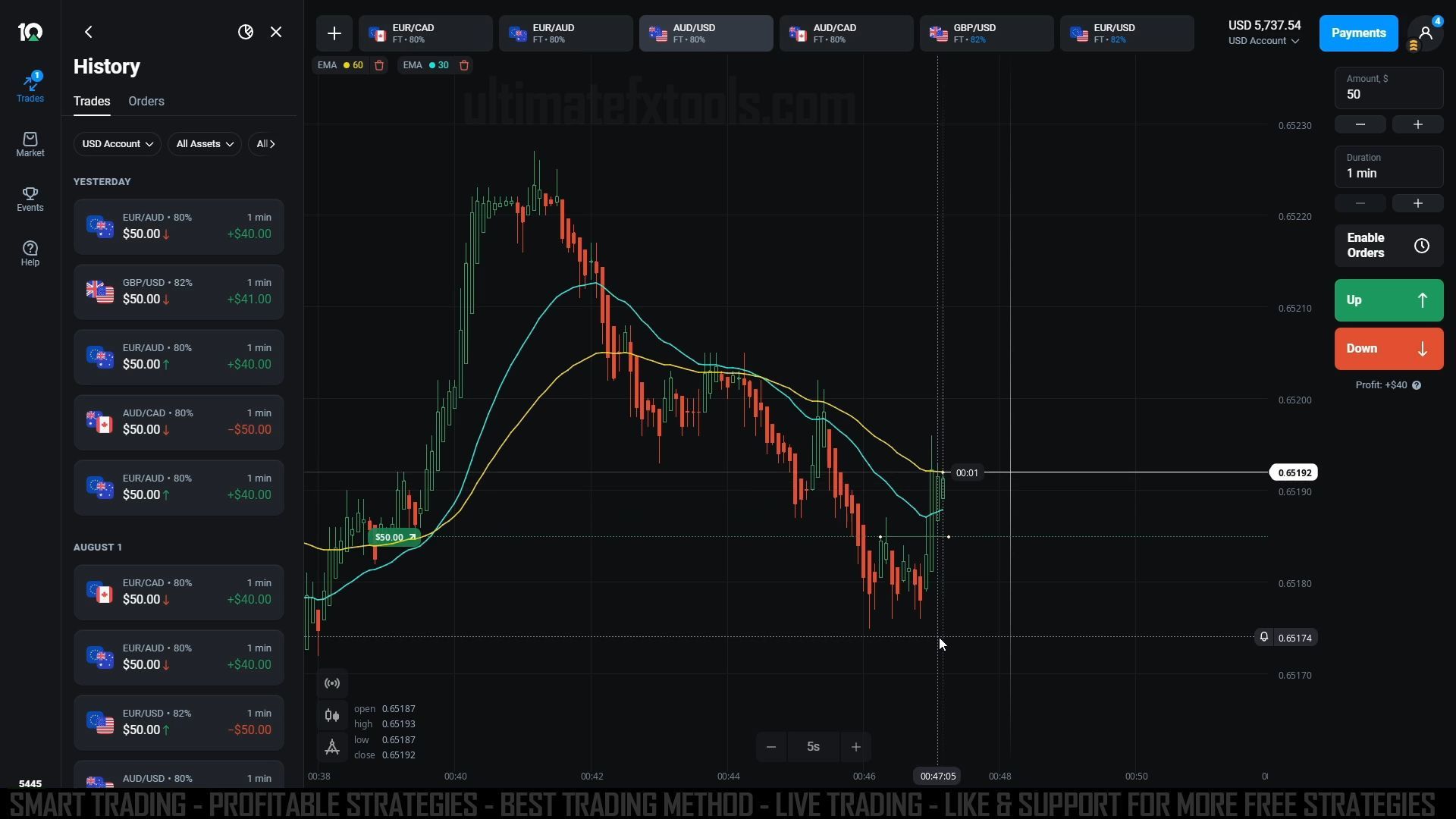1456x819 pixels.
Task: Close the History panel
Action: tap(276, 32)
